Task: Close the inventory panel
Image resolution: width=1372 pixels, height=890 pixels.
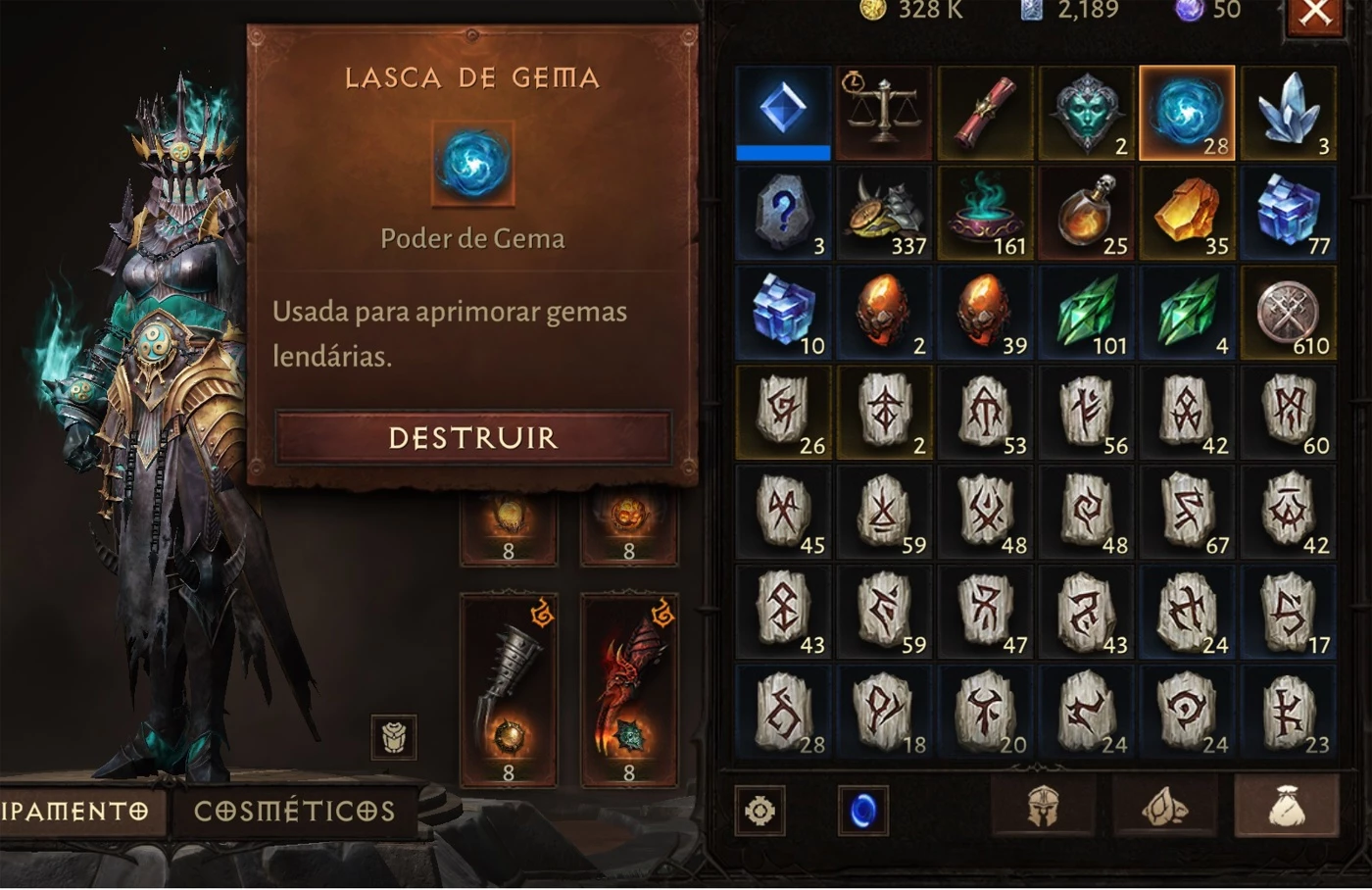Action: [1315, 14]
